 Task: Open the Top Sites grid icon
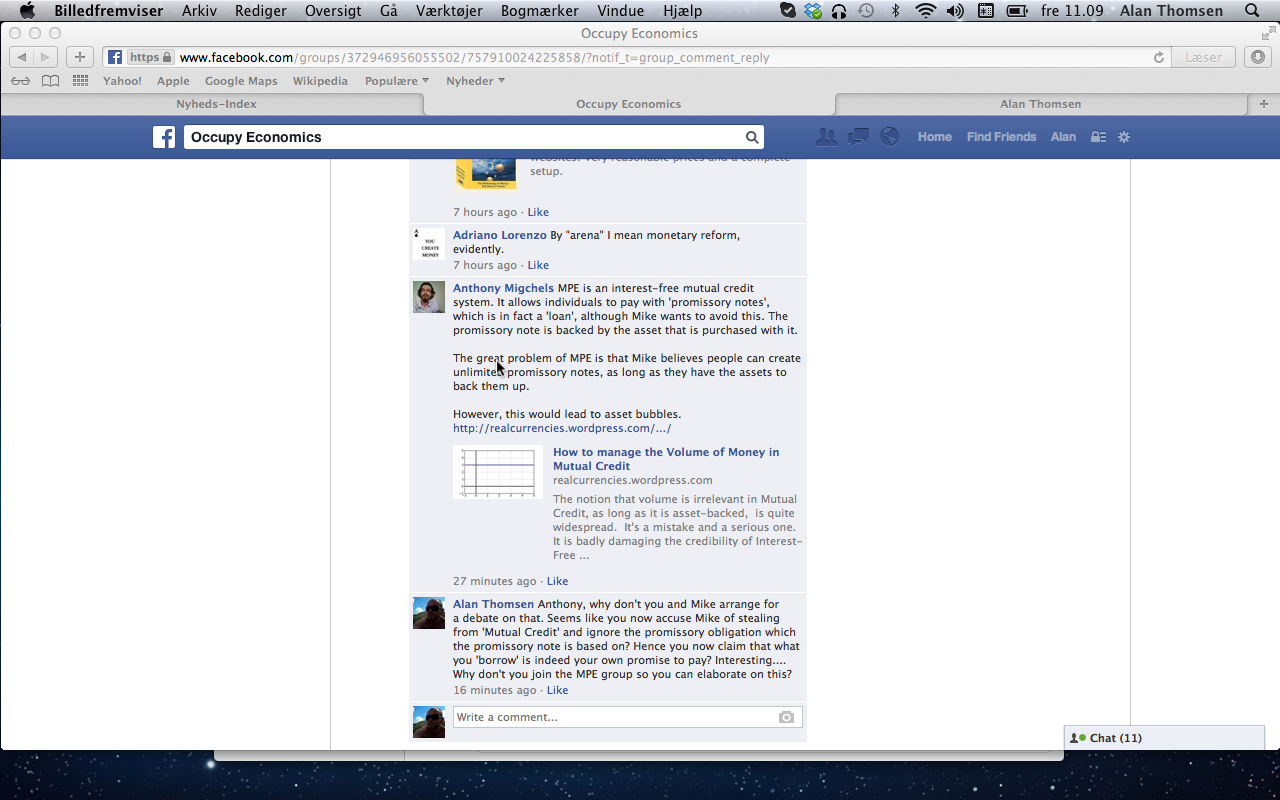coord(80,81)
